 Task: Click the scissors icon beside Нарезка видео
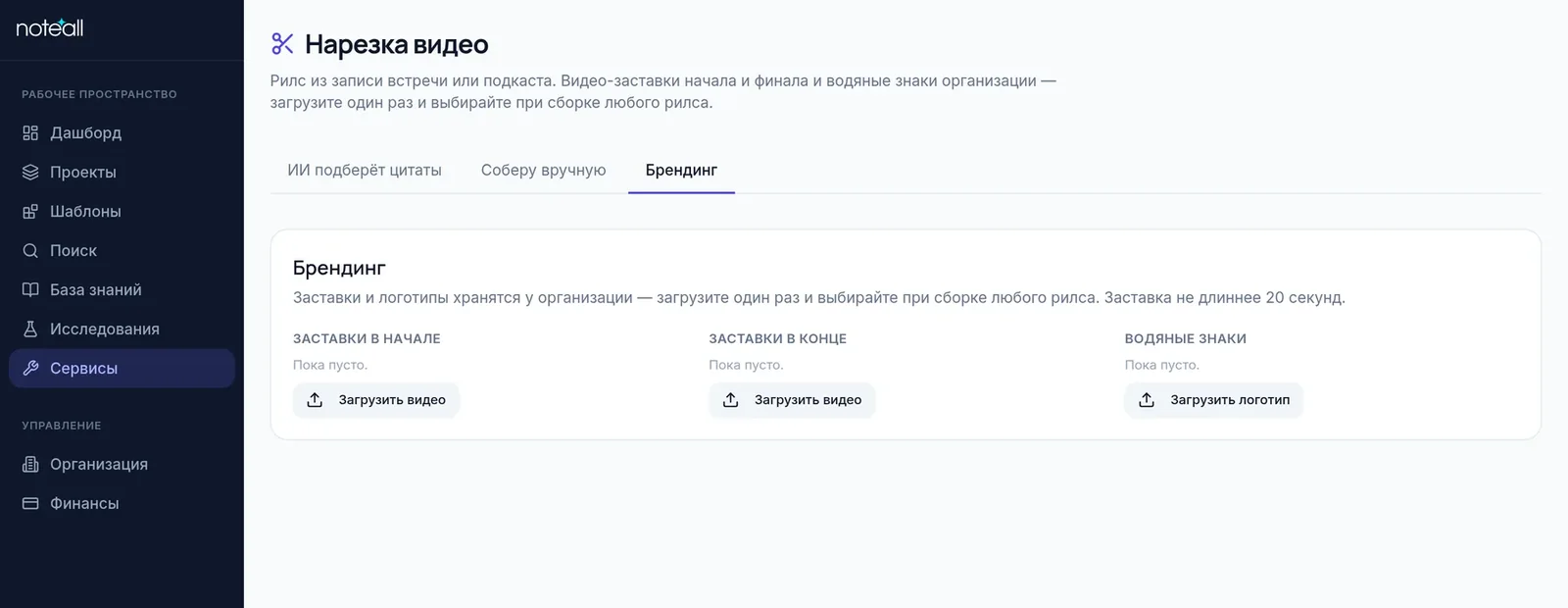tap(282, 43)
